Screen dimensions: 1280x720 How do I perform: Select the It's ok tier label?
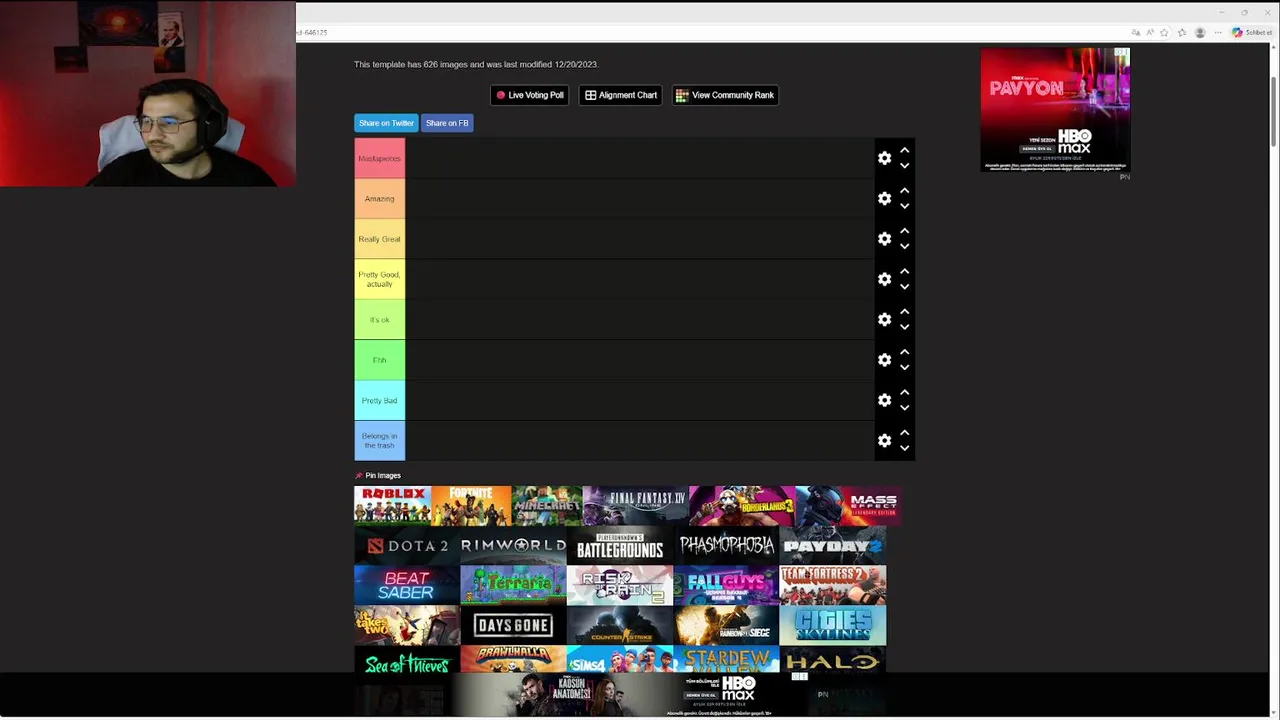point(379,320)
